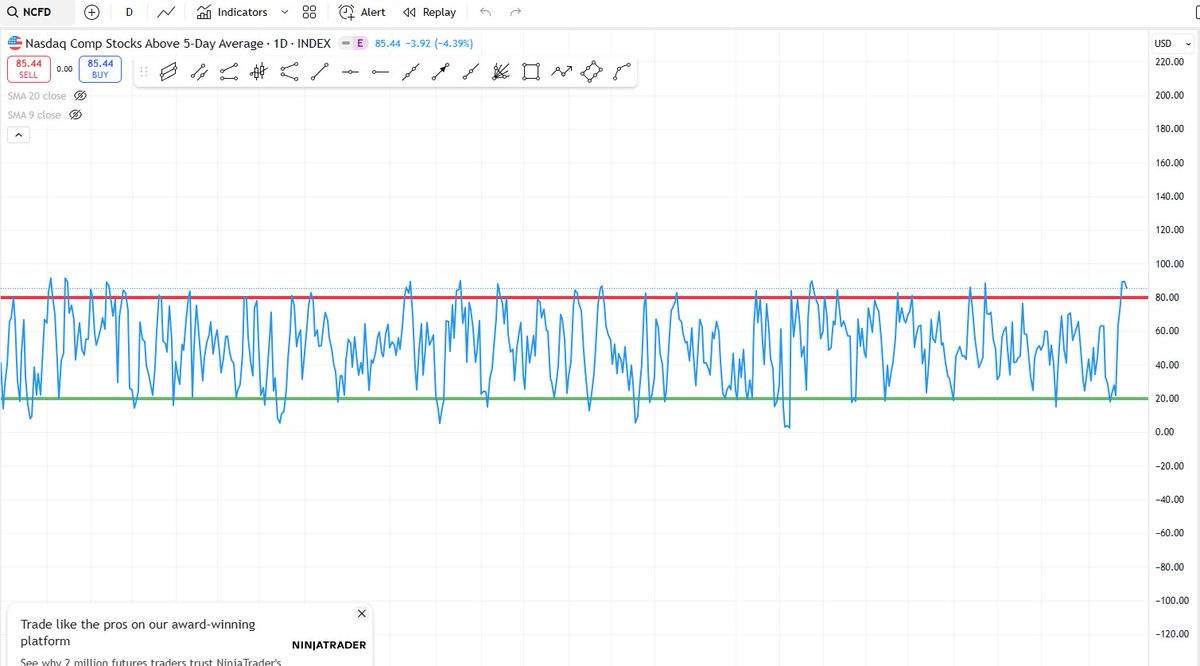Click the gray minus badge beside E
This screenshot has width=1200, height=666.
(346, 43)
